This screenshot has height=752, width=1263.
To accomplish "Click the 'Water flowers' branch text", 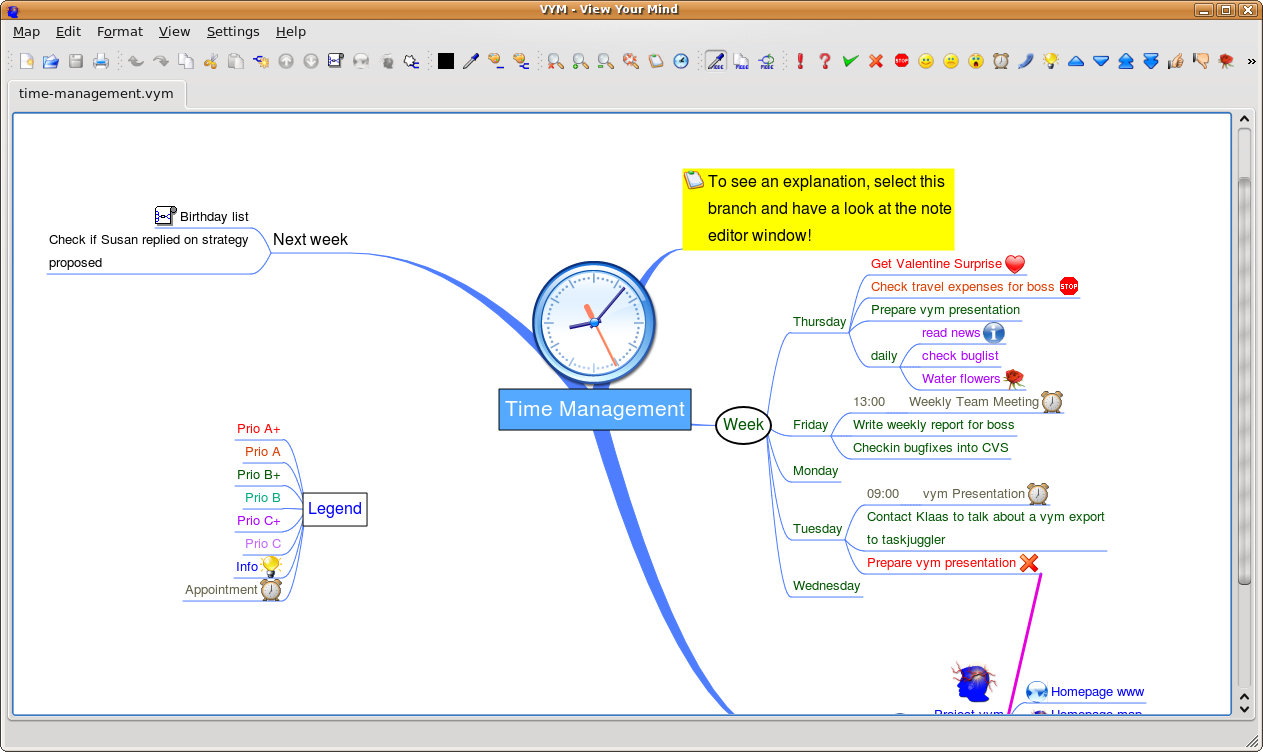I will pos(961,379).
